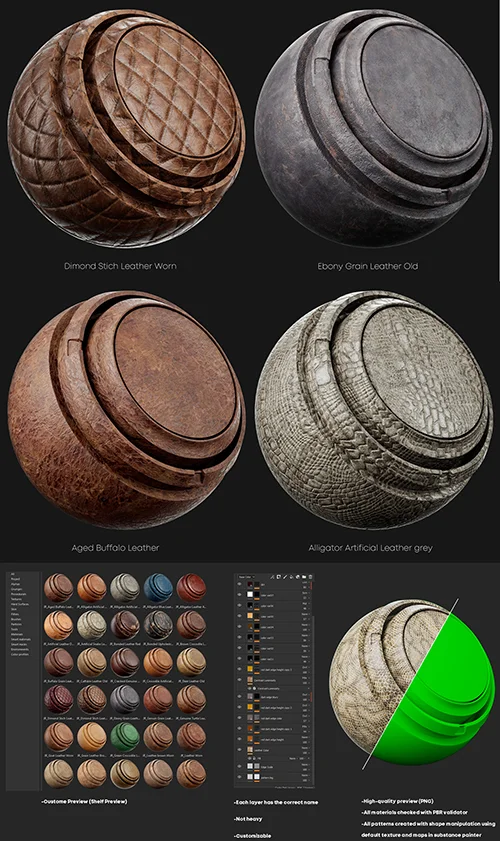The width and height of the screenshot is (500, 841).
Task: Open blend mode dropdown of Leather Color layer
Action: pos(305,748)
